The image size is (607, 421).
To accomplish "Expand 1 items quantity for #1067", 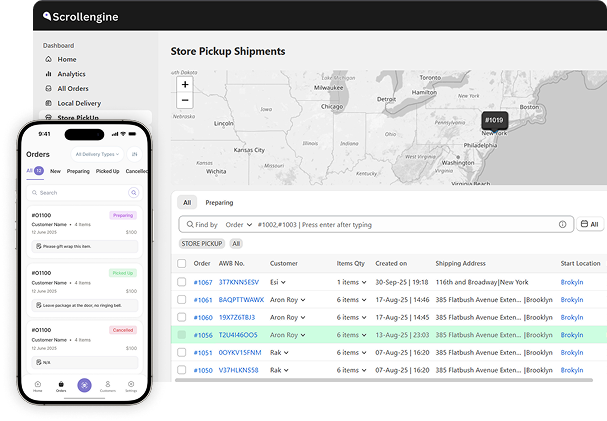I will pyautogui.click(x=364, y=282).
